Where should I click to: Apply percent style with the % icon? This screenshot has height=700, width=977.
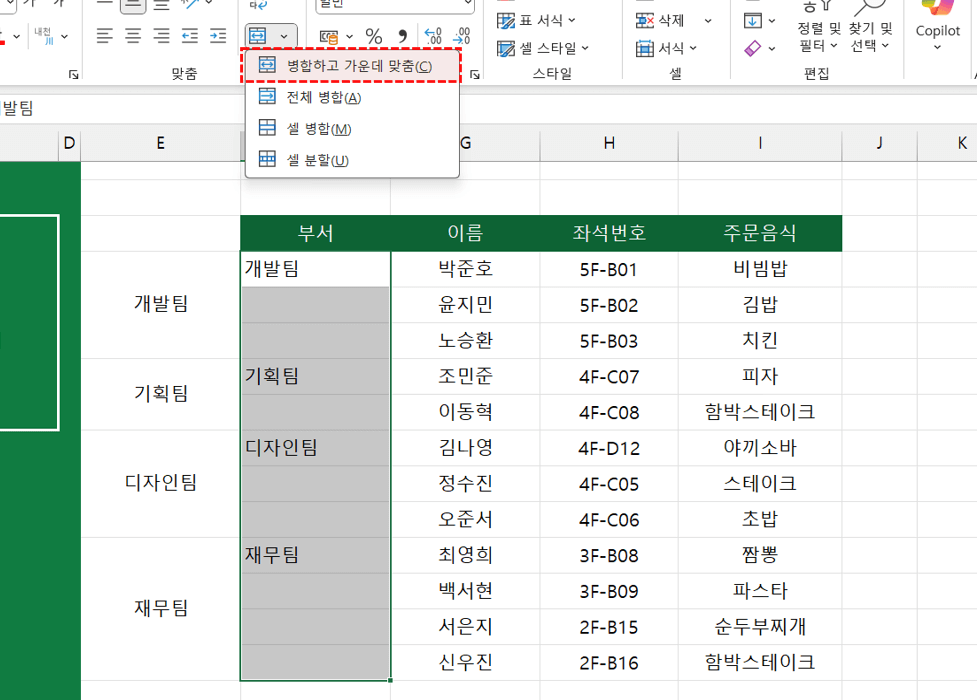[373, 37]
